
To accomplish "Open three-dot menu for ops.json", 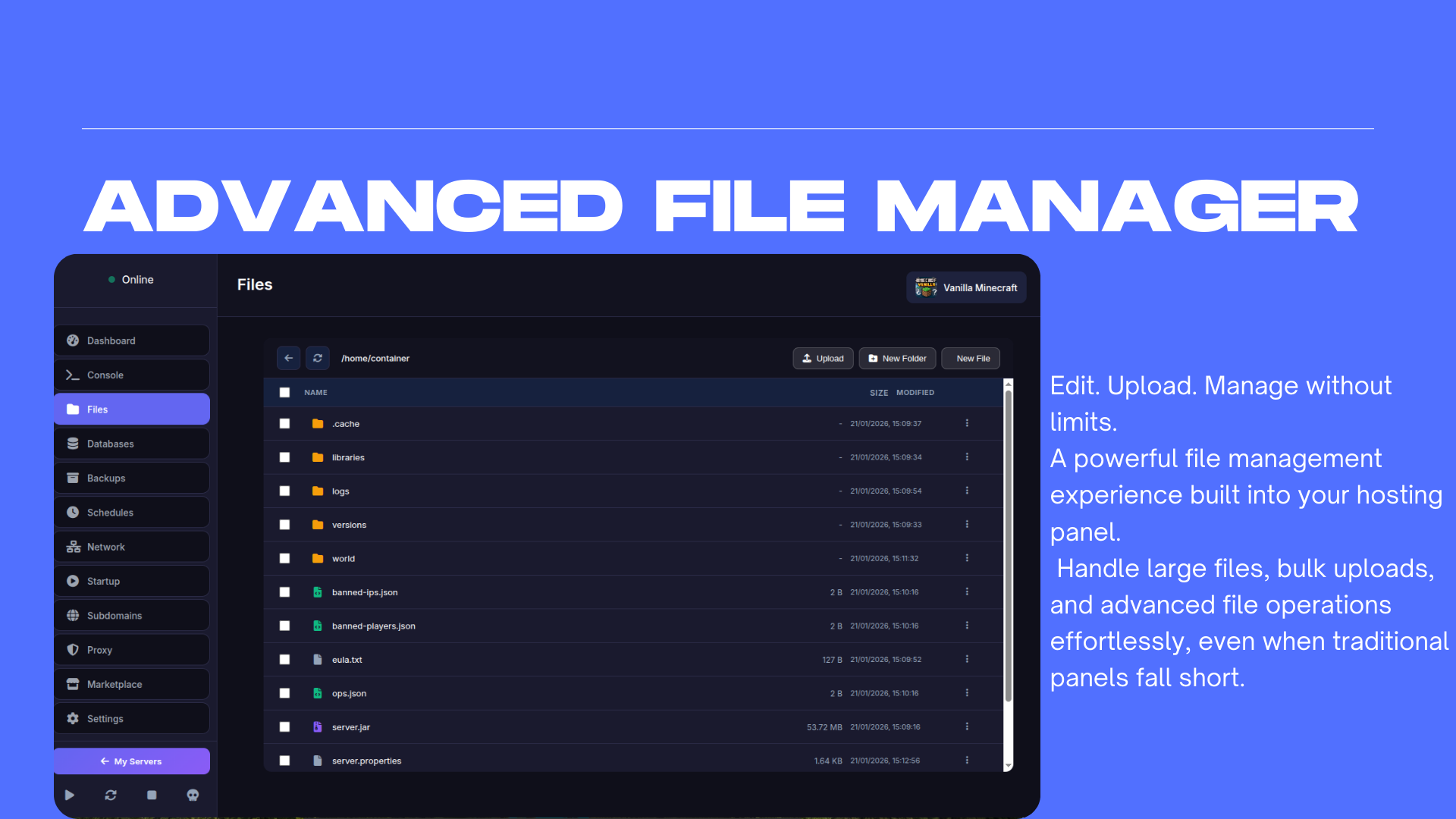I will pos(967,693).
